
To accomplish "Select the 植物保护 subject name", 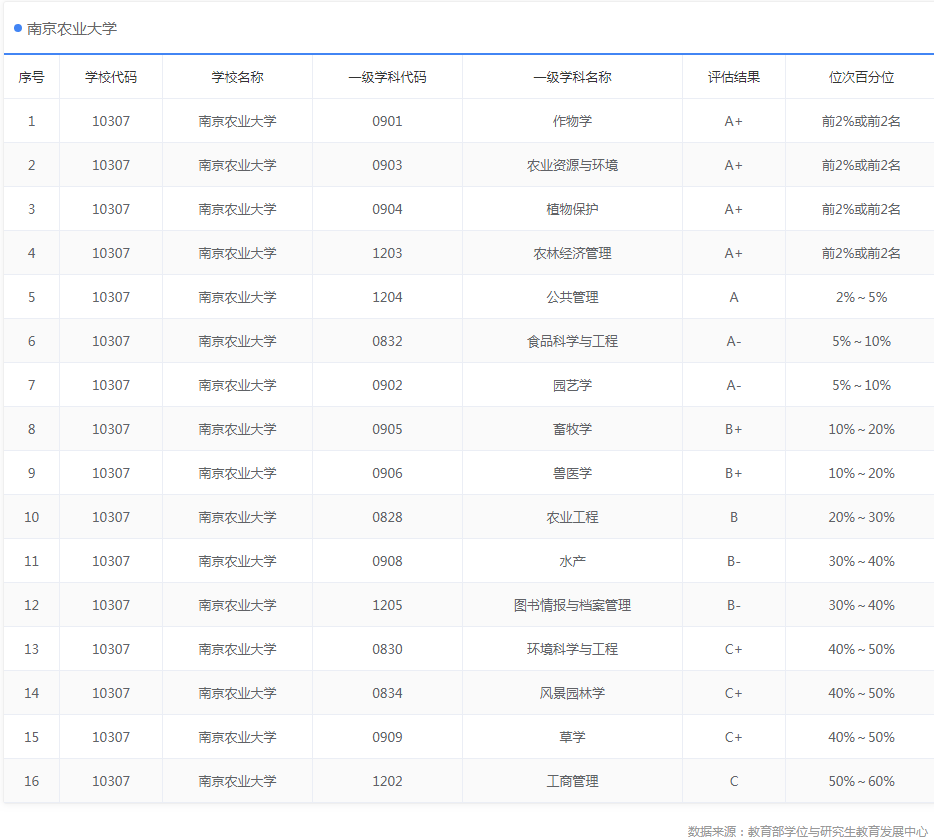I will [572, 209].
